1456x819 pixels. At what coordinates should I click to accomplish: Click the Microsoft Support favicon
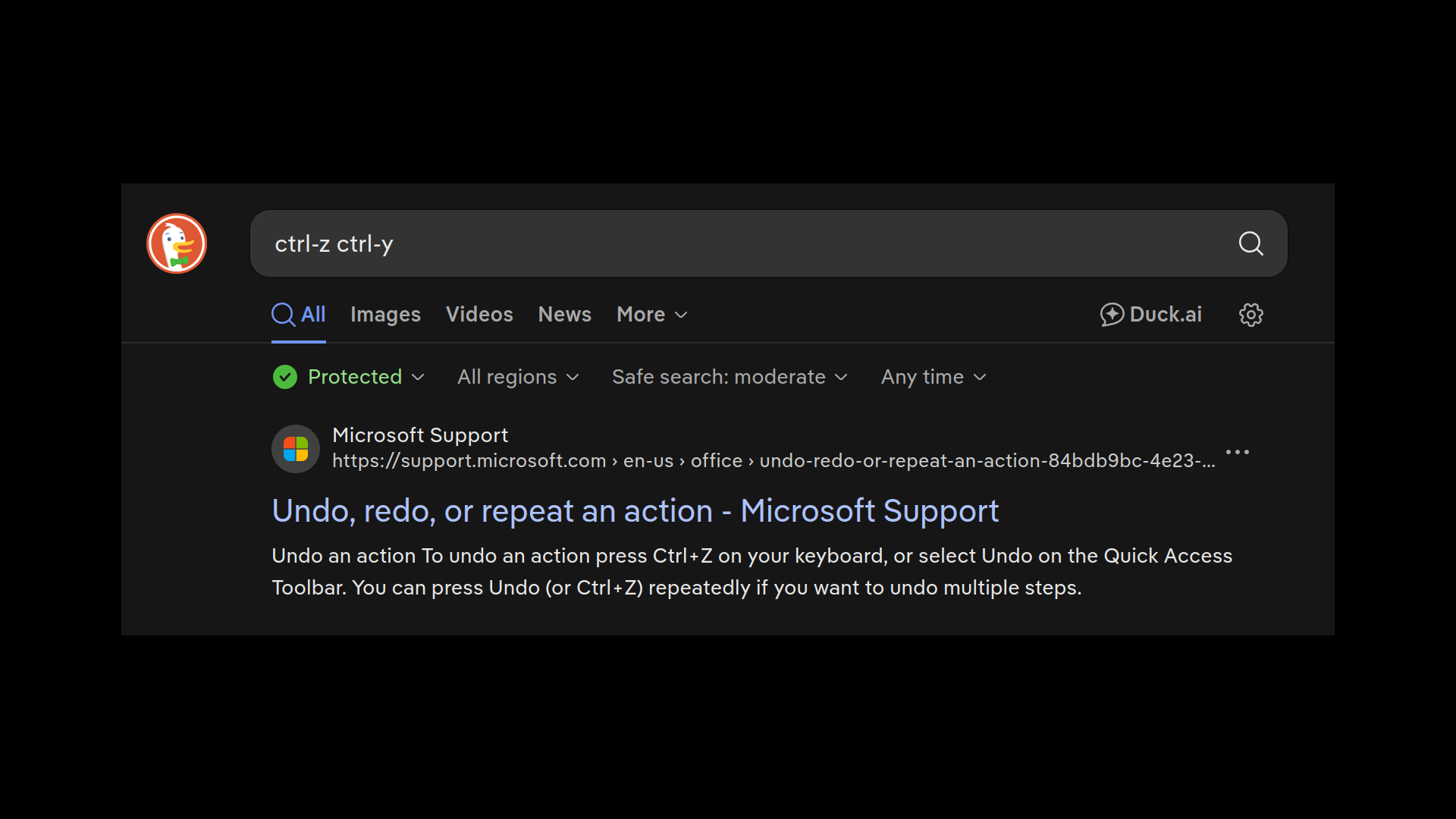(296, 449)
